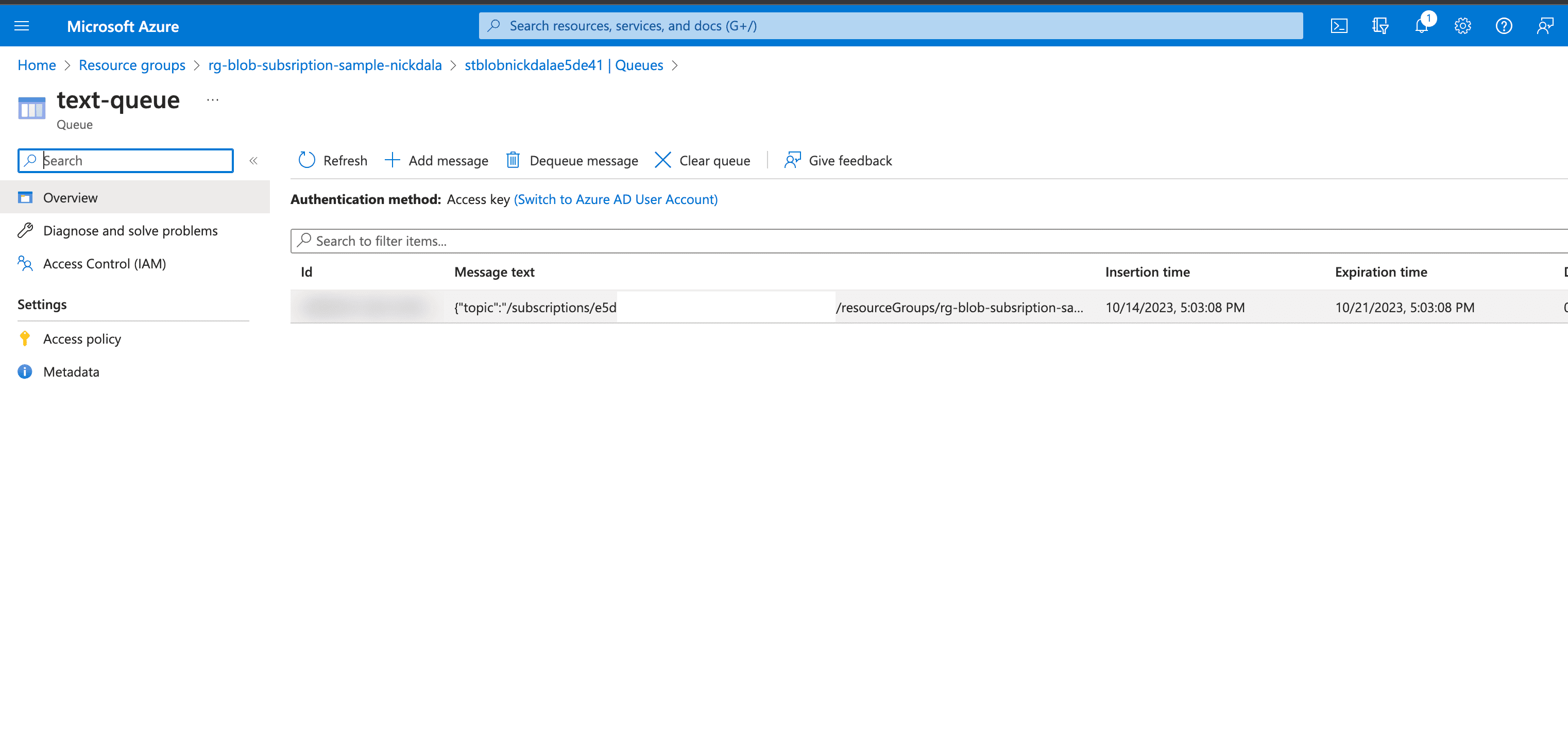1568x747 pixels.
Task: Click the expiration time 10/21/2023, 5:03:08 PM
Action: (1404, 308)
